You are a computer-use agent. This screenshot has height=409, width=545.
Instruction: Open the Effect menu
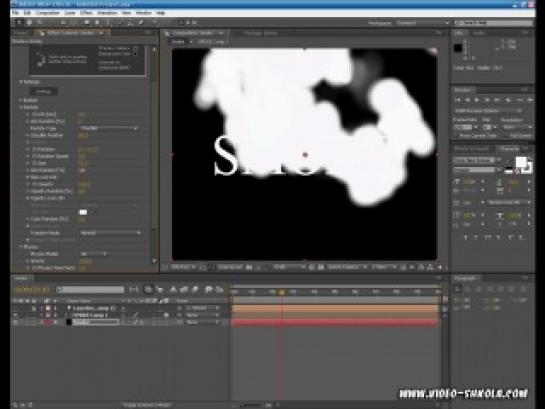[86, 13]
